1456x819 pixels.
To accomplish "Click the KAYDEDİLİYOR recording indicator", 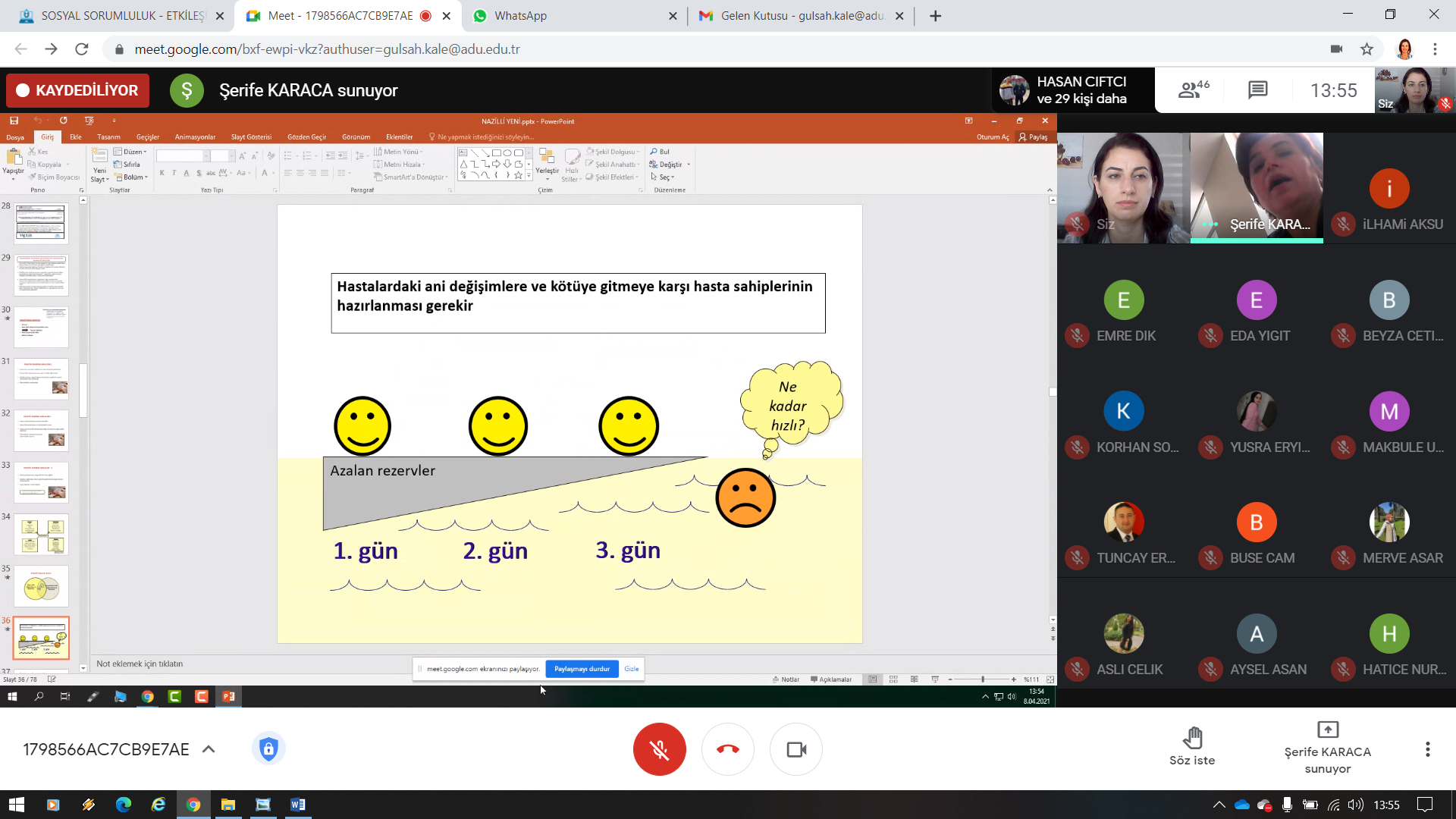I will 78,90.
